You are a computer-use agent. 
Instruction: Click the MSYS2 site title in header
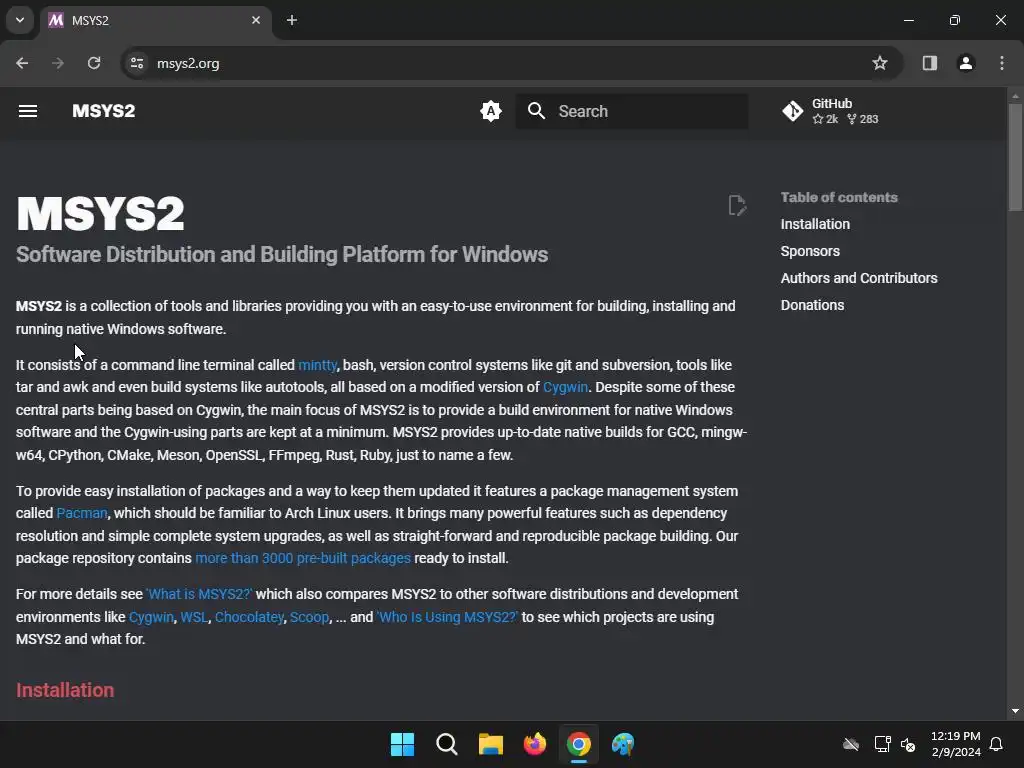pyautogui.click(x=103, y=111)
